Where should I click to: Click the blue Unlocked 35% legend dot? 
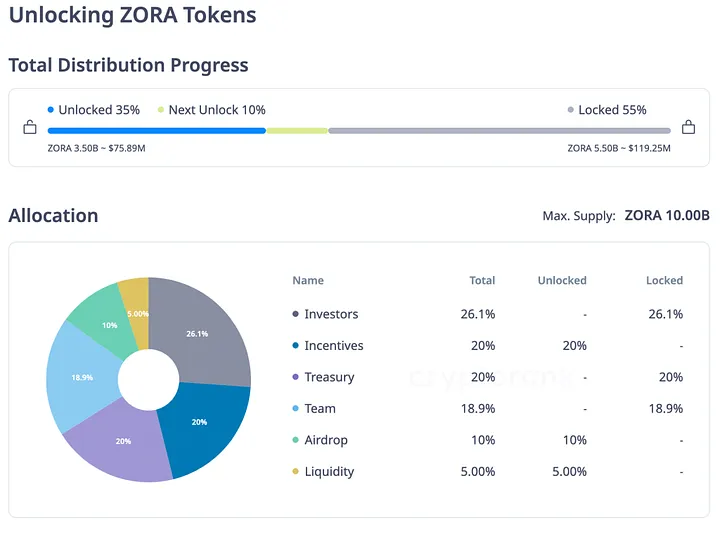50,110
